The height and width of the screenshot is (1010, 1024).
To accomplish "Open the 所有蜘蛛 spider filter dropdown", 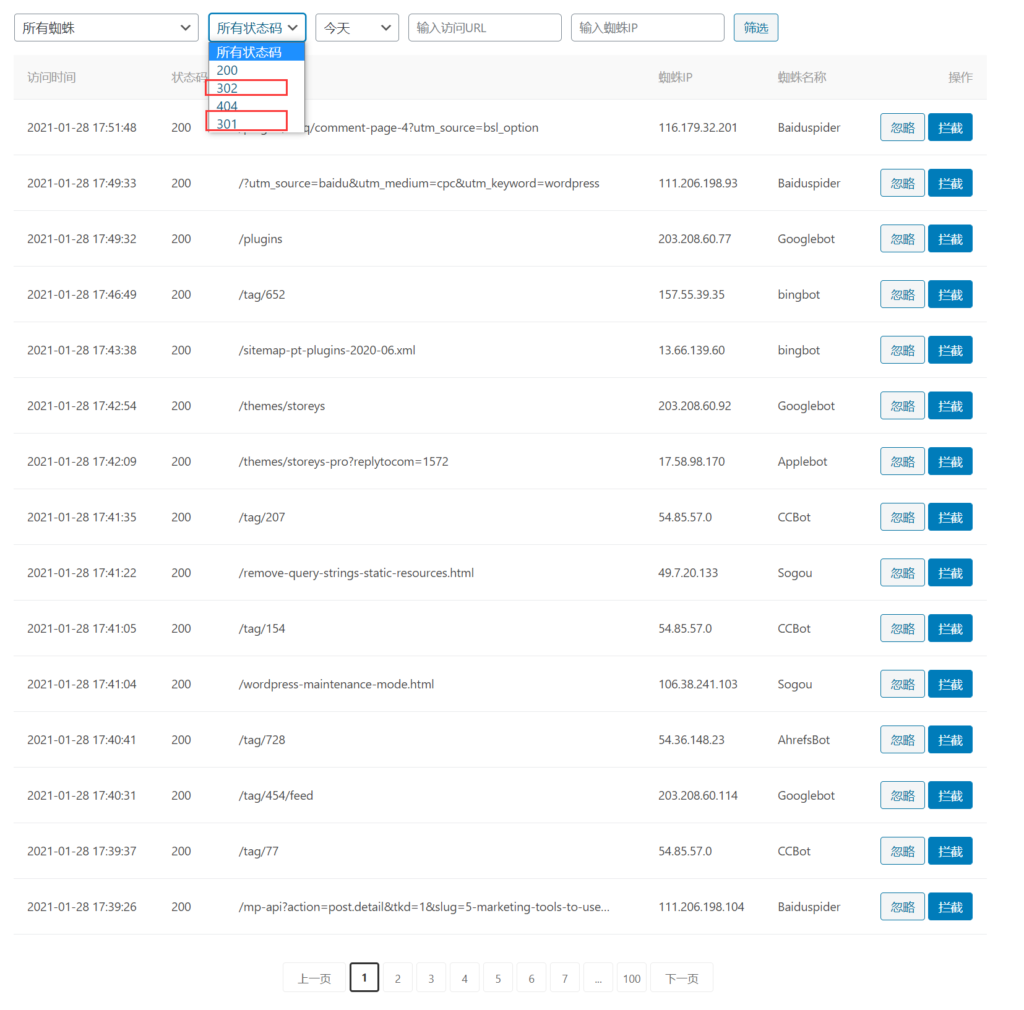I will coord(105,28).
